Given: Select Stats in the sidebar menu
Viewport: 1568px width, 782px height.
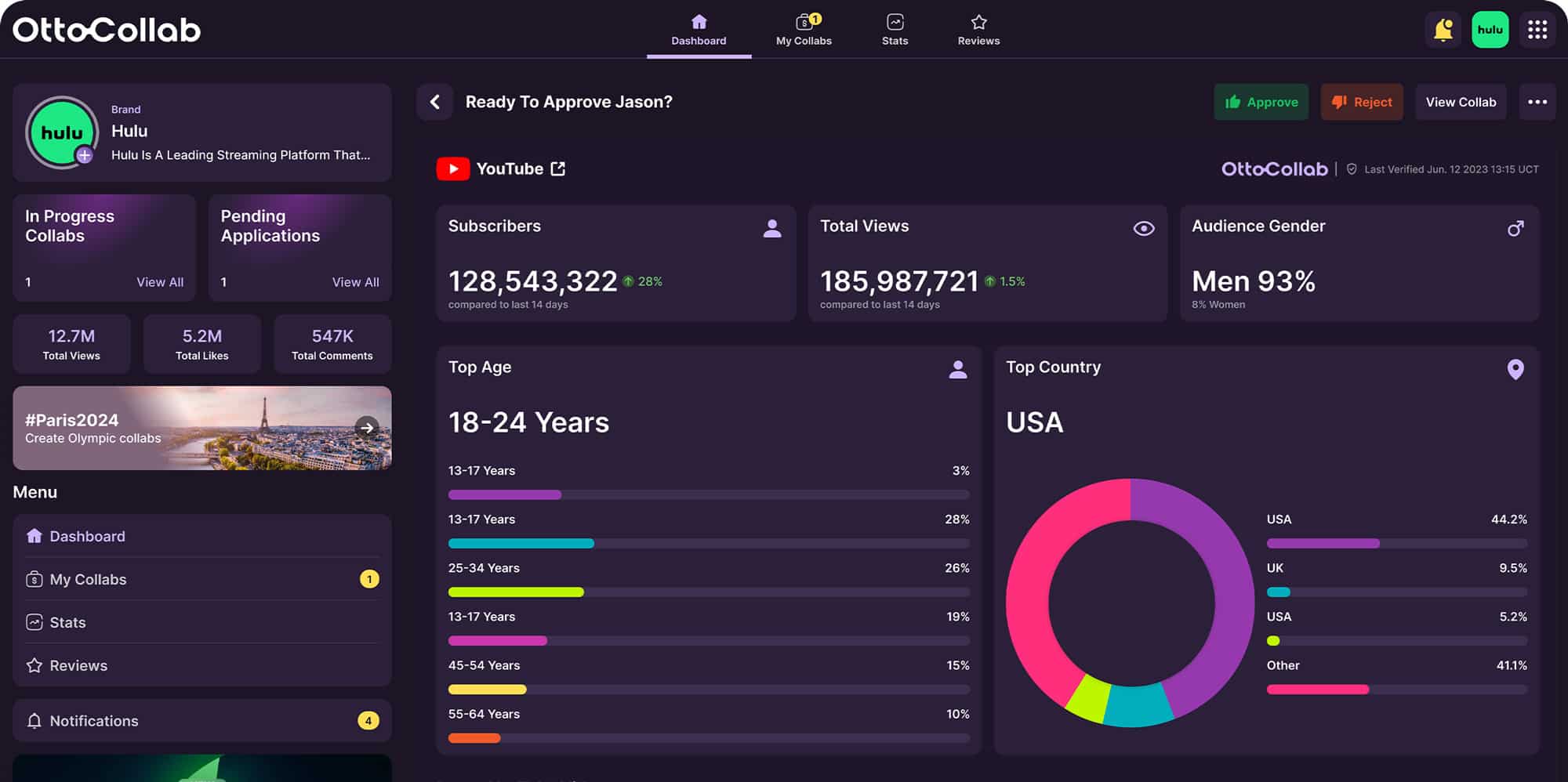Looking at the screenshot, I should click(x=202, y=622).
